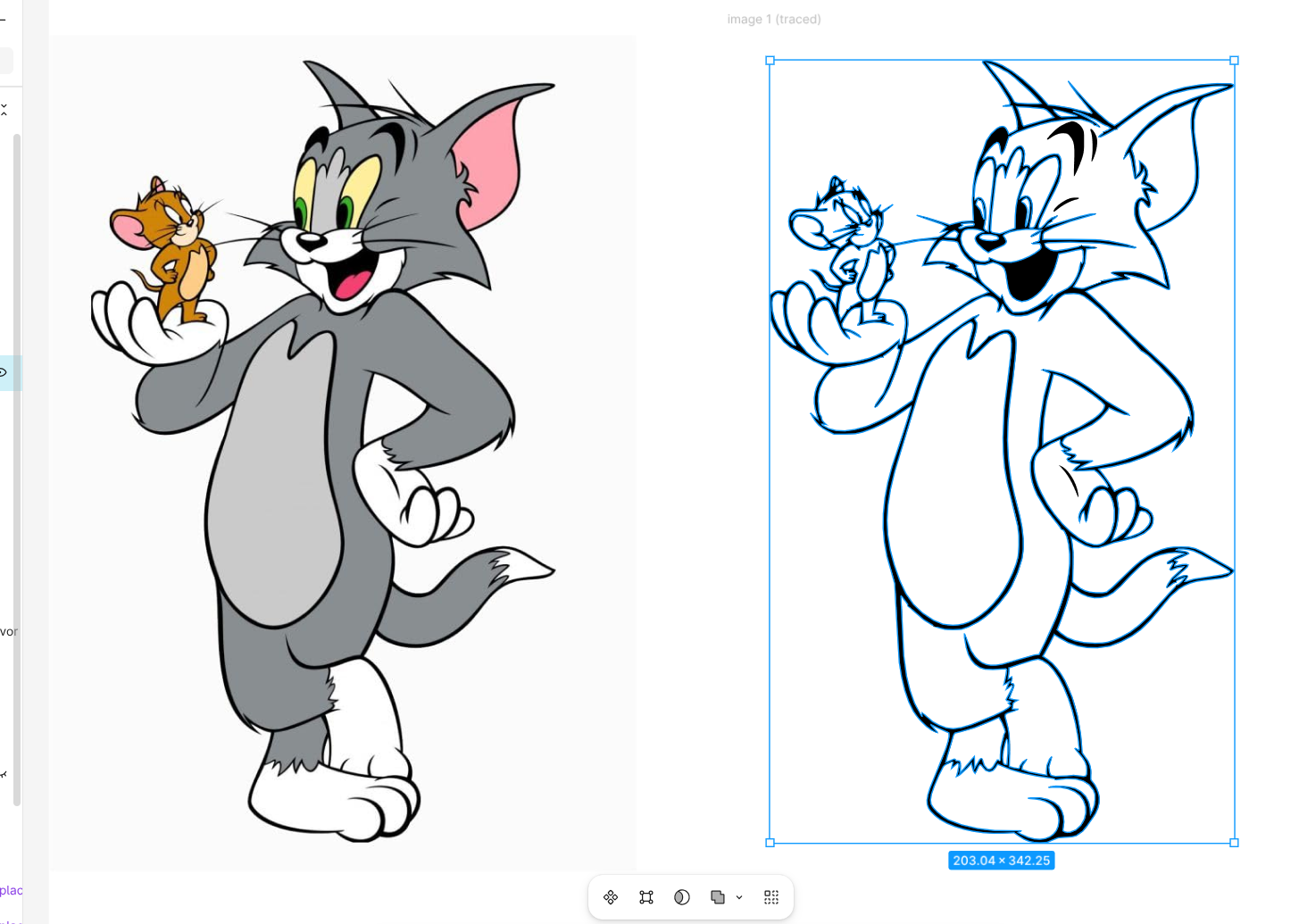The width and height of the screenshot is (1299, 924).
Task: Grab the top-left selection handle
Action: (770, 61)
